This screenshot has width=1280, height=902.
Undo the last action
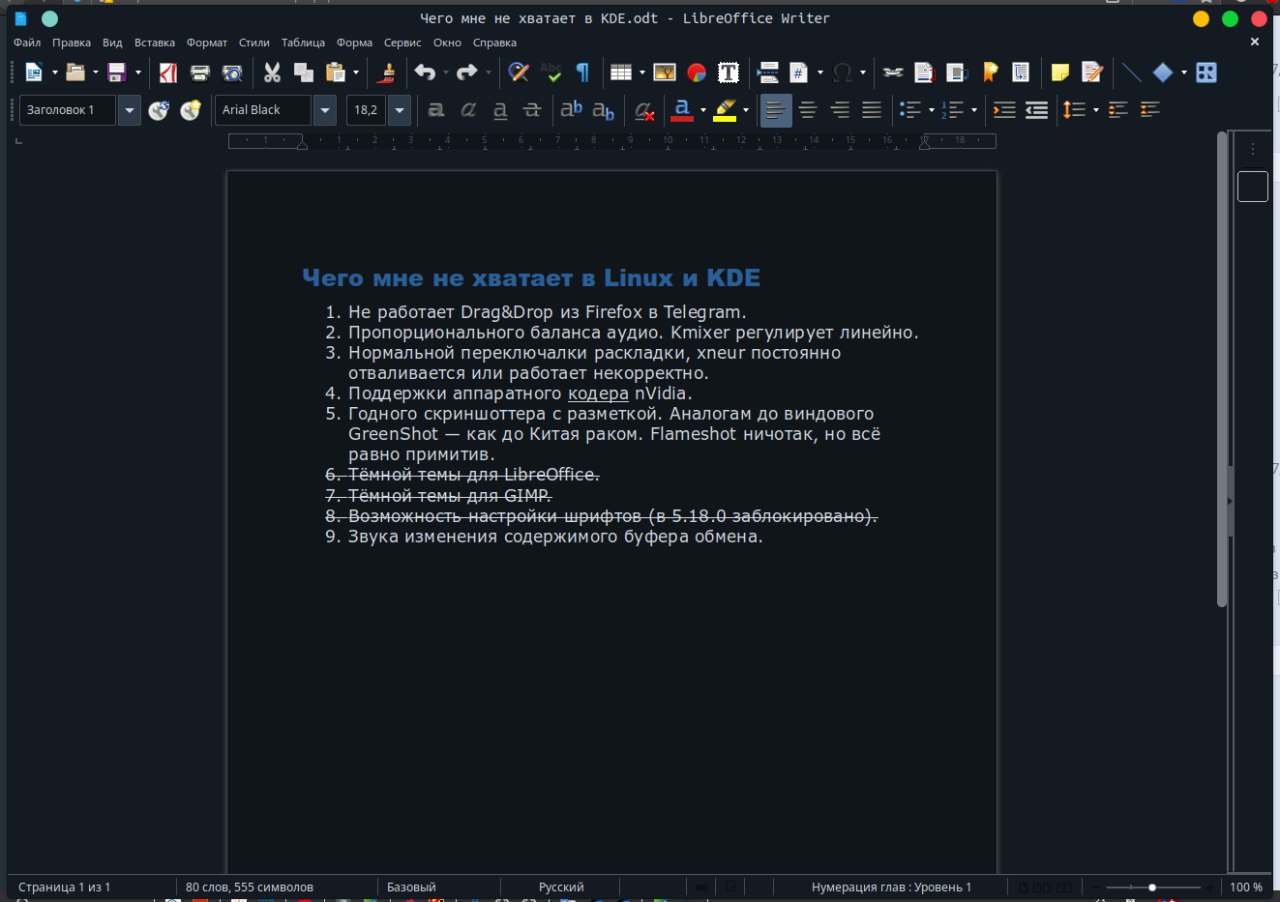(424, 72)
